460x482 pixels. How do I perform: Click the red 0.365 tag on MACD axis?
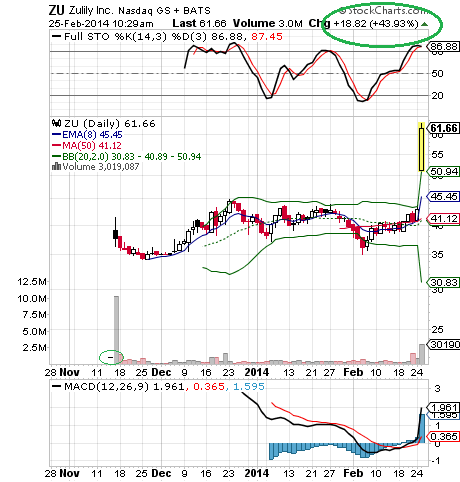pyautogui.click(x=443, y=436)
